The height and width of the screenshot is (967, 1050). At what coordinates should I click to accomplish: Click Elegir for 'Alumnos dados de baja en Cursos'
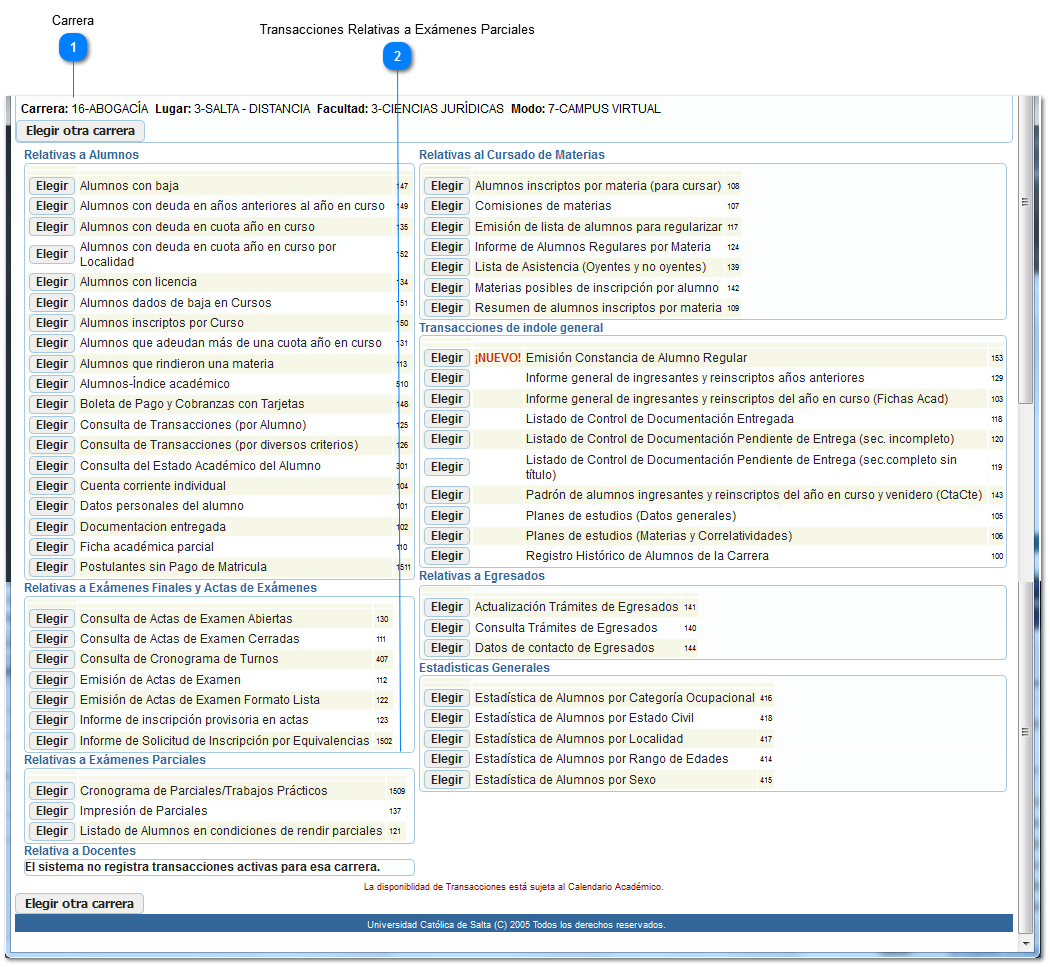pyautogui.click(x=52, y=303)
